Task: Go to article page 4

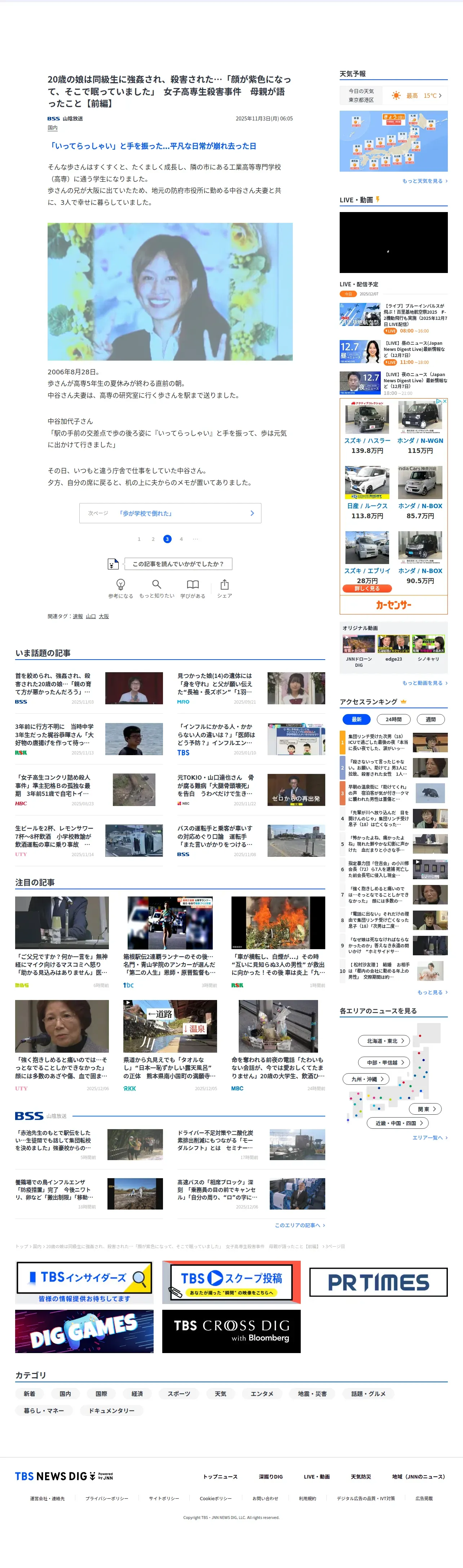Action: click(181, 539)
